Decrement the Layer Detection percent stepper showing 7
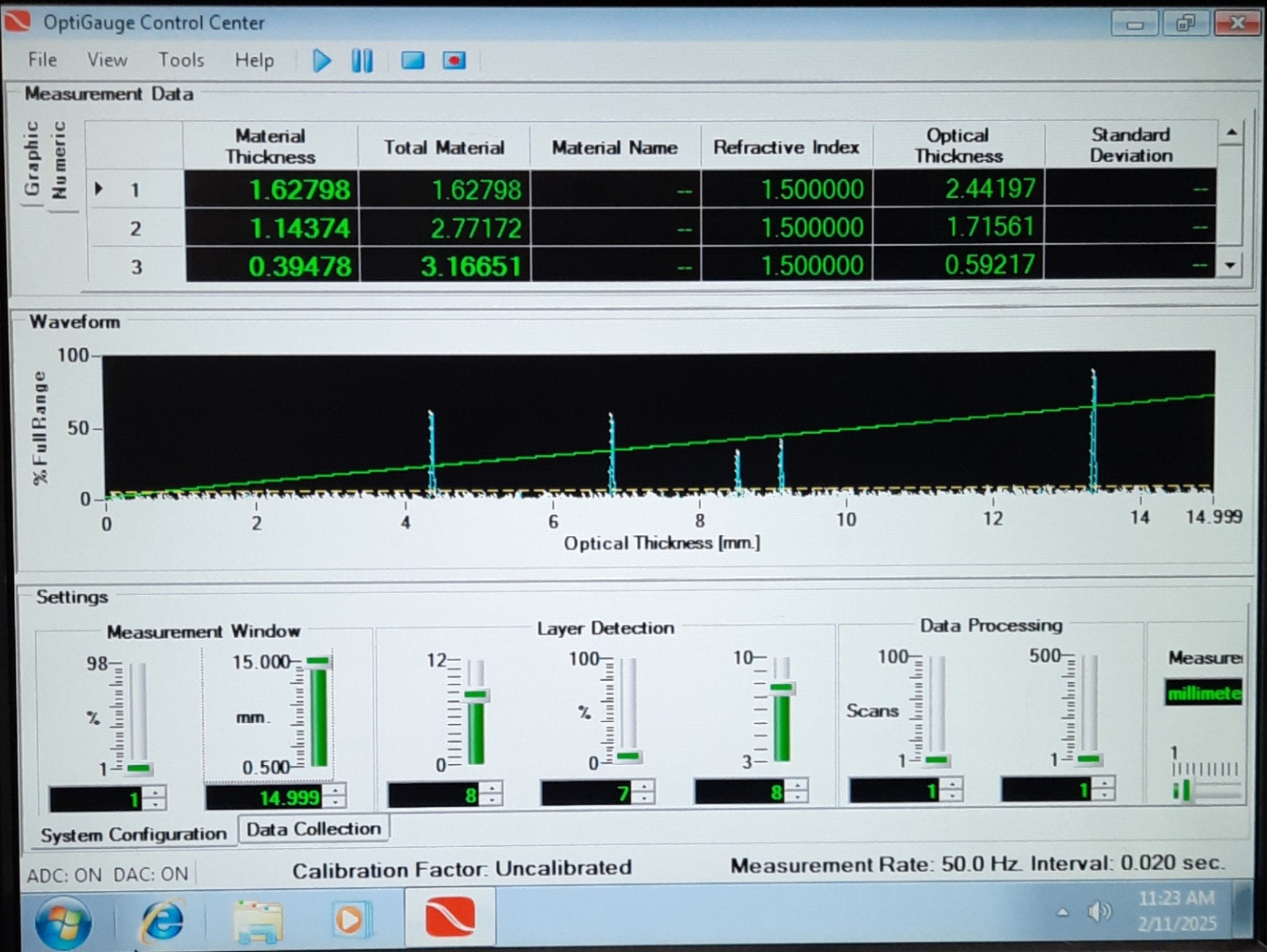The image size is (1267, 952). tap(643, 798)
